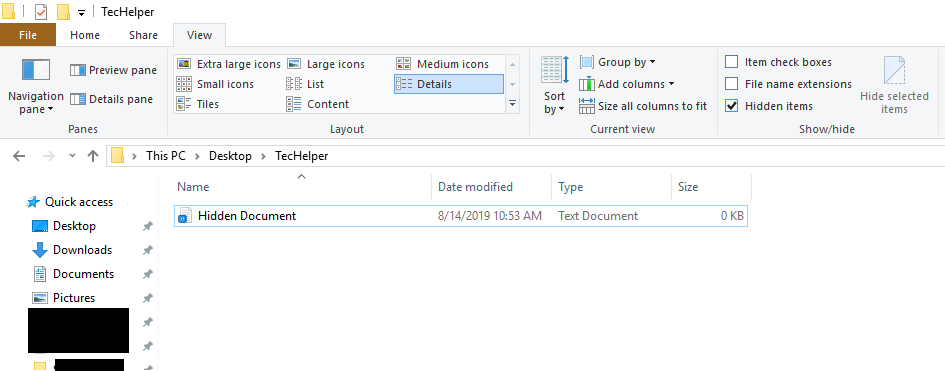Open the Navigation pane dropdown
Screen dimensions: 945x371
click(x=36, y=86)
